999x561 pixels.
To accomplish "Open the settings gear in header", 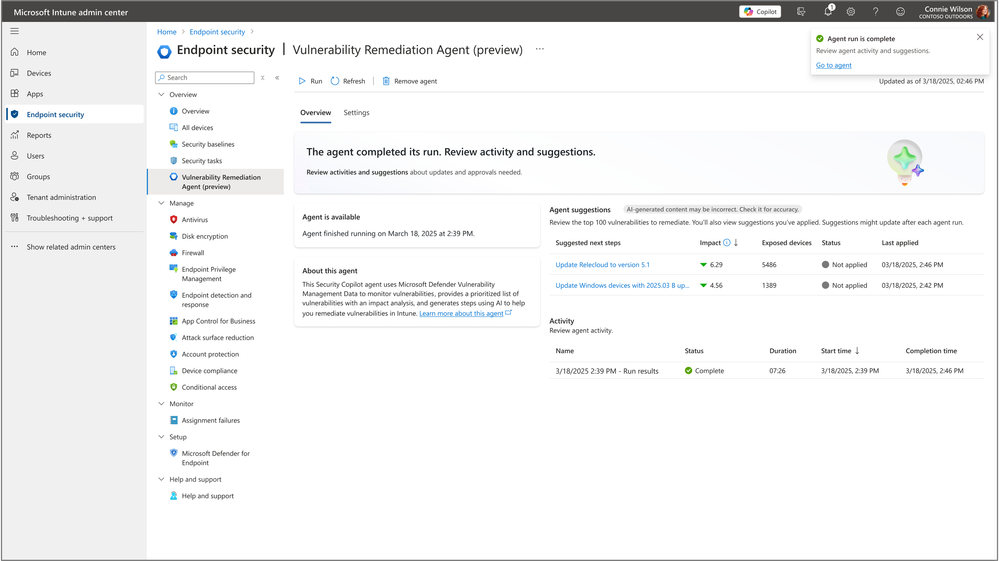I will 851,11.
